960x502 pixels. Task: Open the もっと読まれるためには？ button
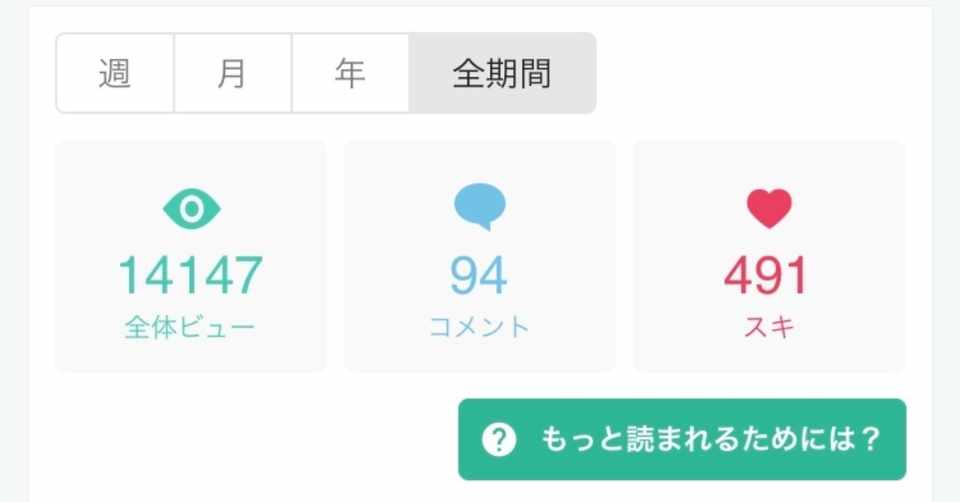682,440
